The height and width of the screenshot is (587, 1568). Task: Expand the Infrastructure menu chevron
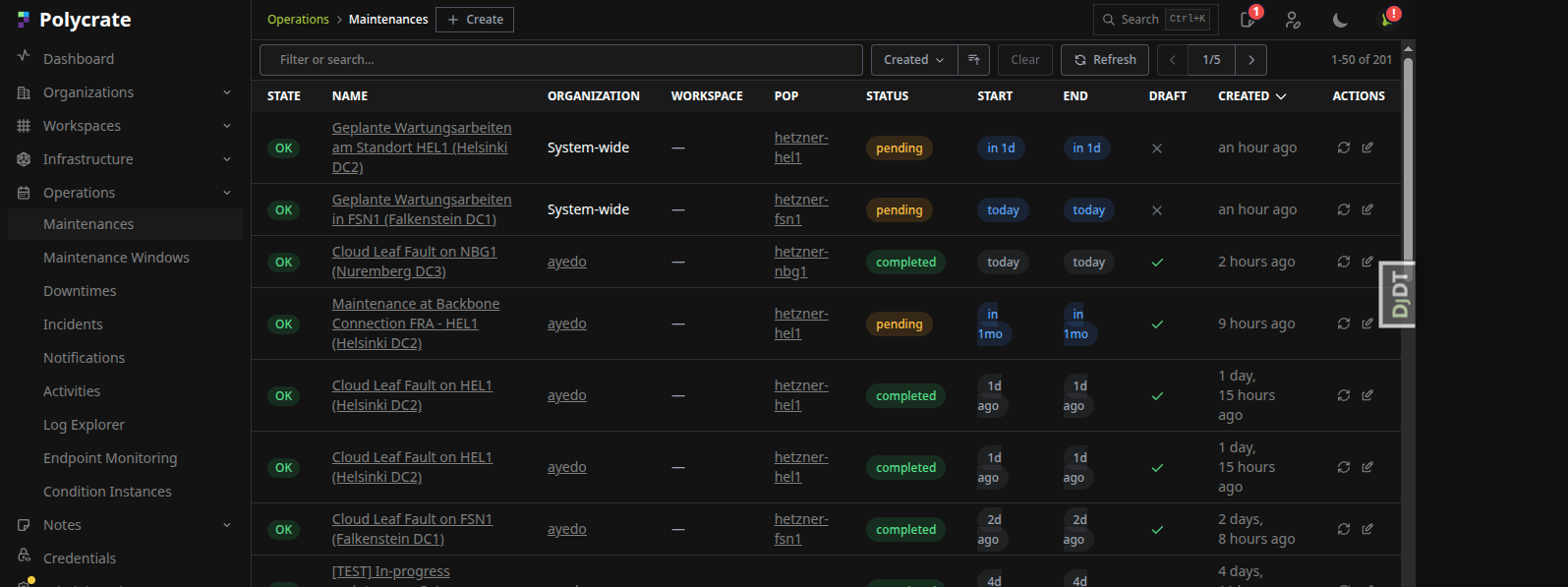click(227, 159)
